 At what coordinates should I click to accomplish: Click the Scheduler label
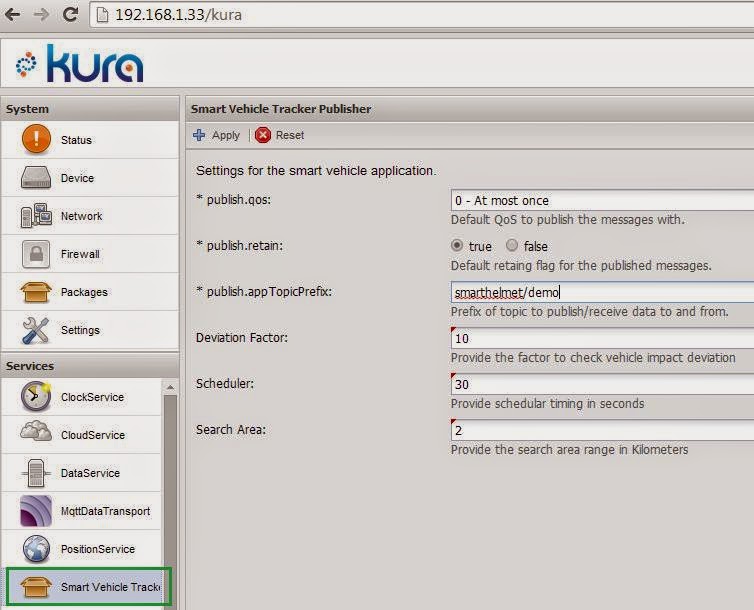[x=225, y=384]
